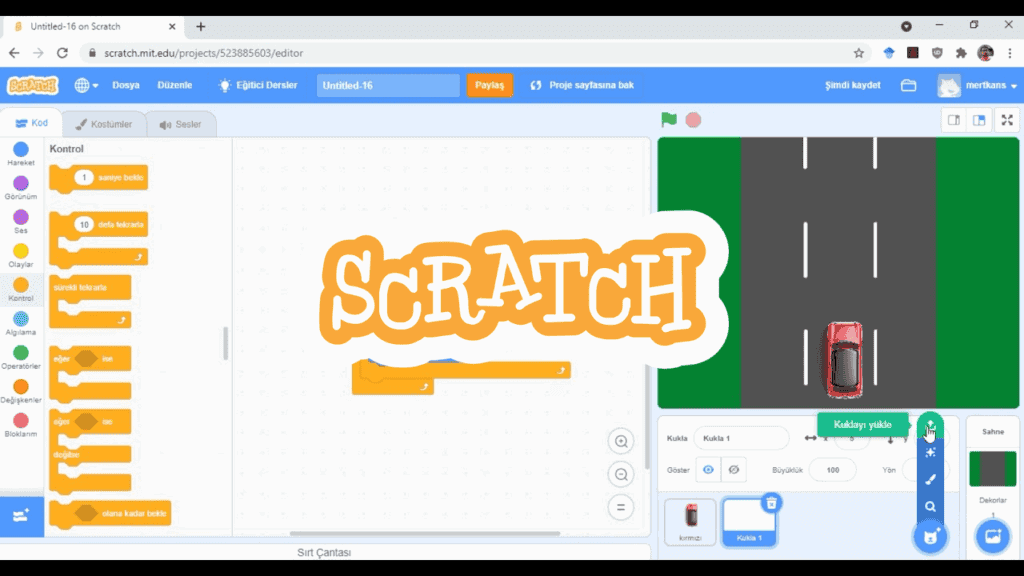Show the sprite with eye icon
This screenshot has height=576, width=1024.
tap(708, 470)
